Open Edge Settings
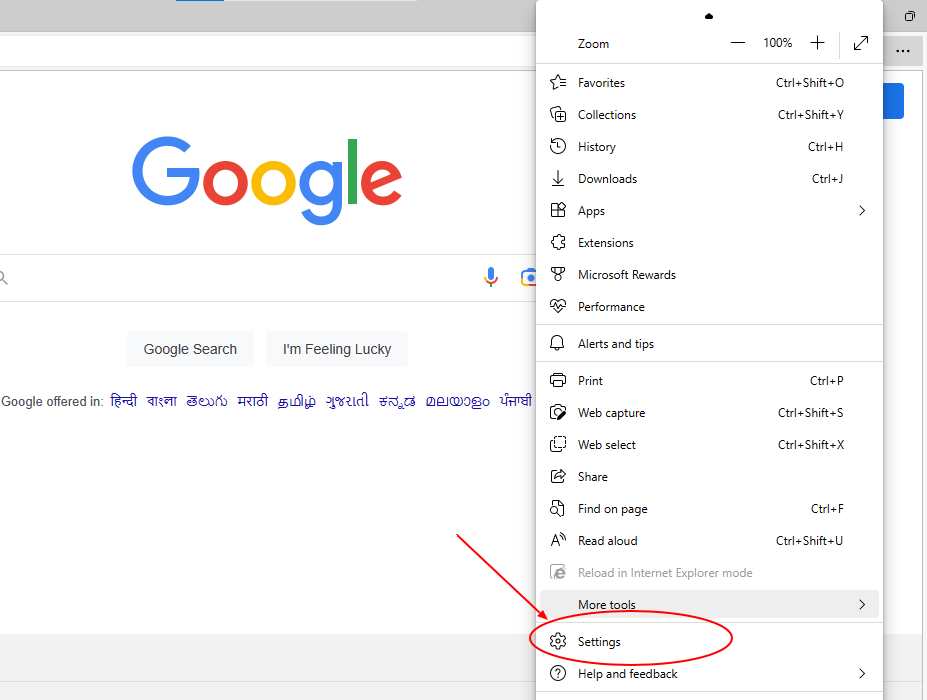Screen dimensions: 927x700 (600, 641)
